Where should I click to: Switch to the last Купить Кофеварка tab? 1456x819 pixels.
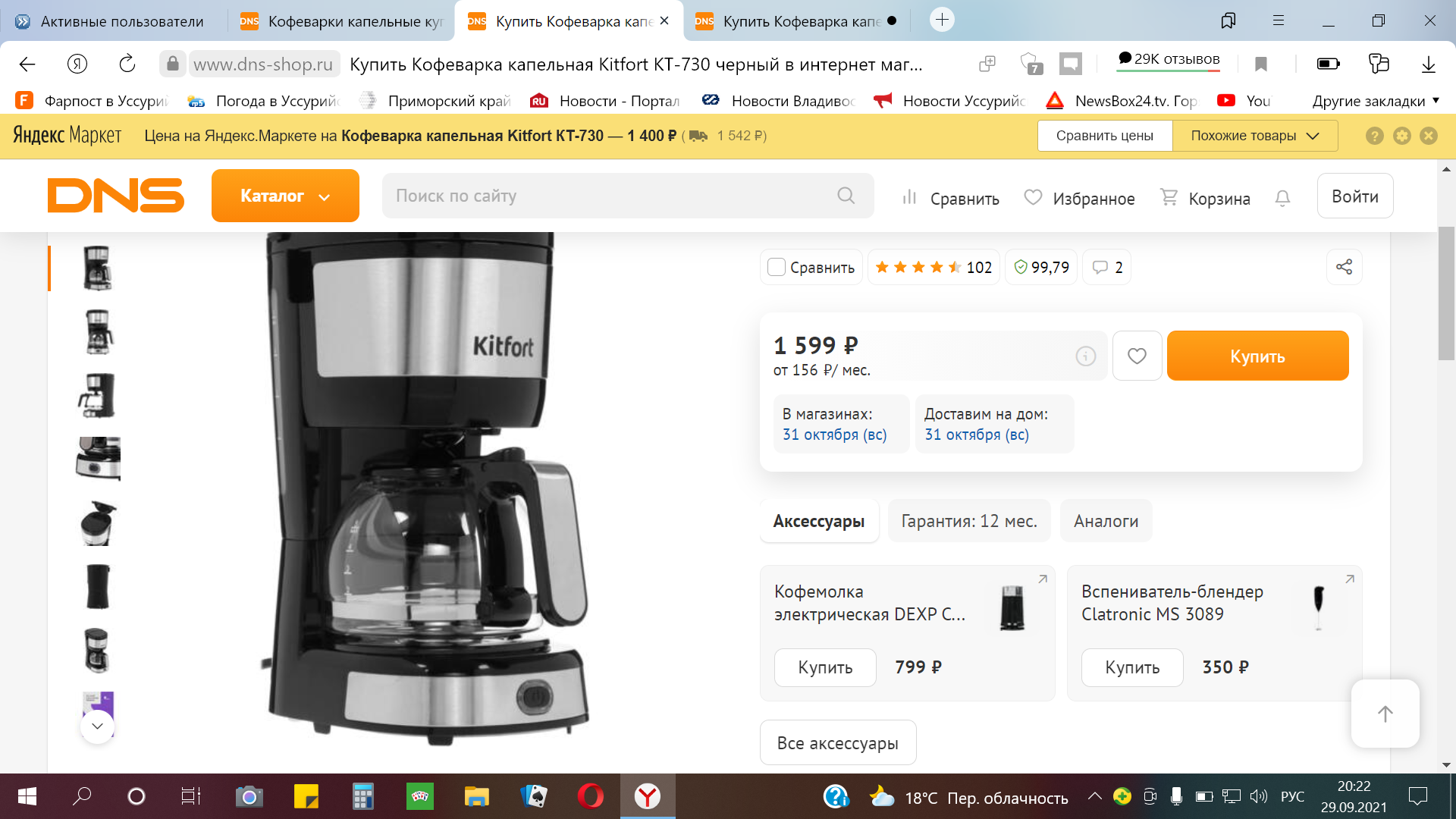pyautogui.click(x=795, y=20)
